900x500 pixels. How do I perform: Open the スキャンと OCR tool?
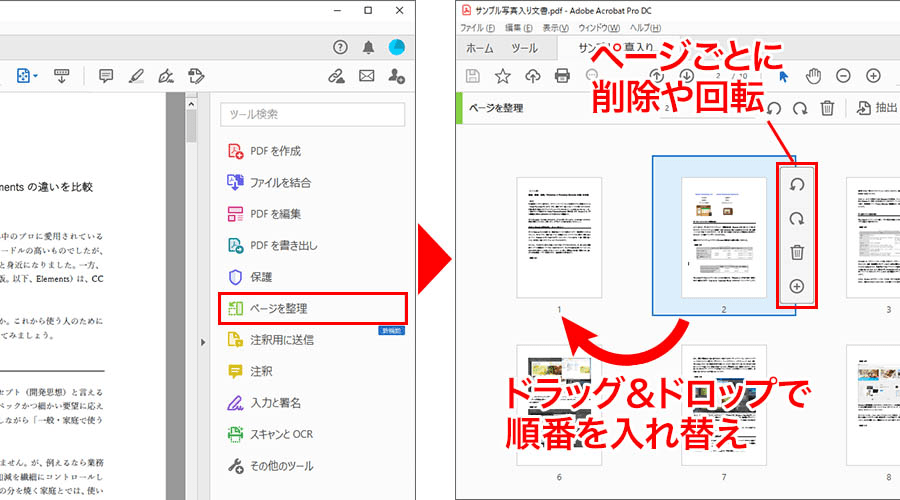(x=270, y=434)
